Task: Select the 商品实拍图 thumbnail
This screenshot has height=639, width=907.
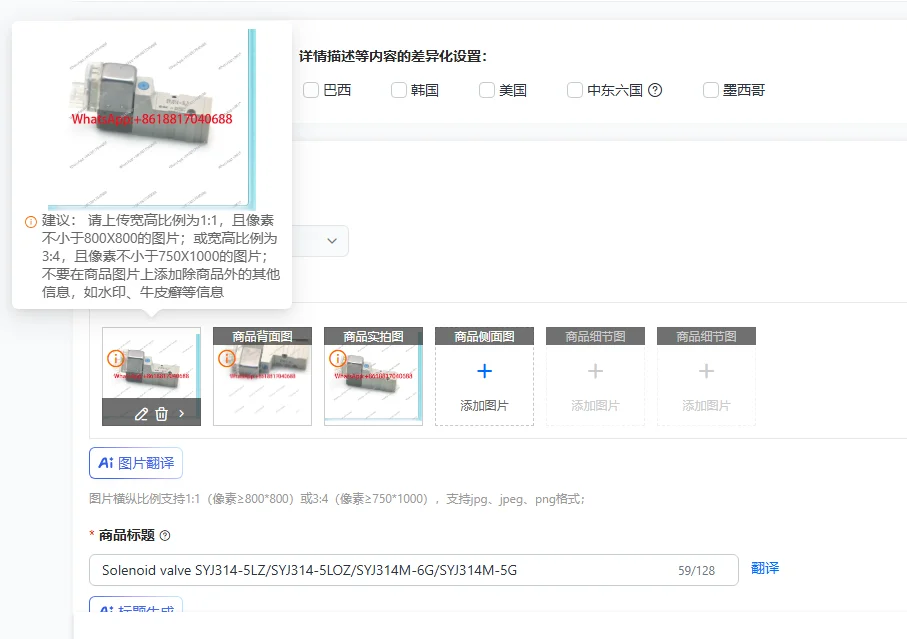Action: pyautogui.click(x=374, y=376)
